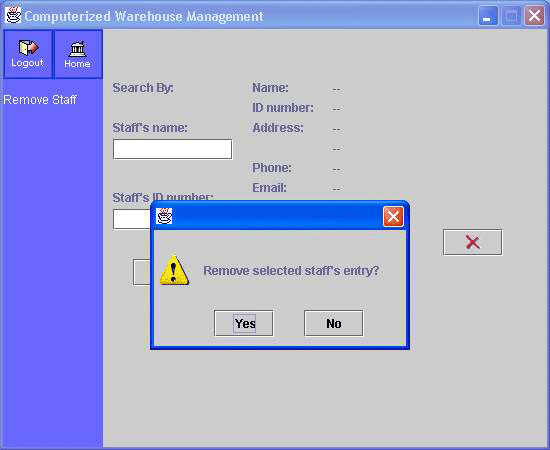The height and width of the screenshot is (450, 550).
Task: Click the 'Address:' label
Action: (x=278, y=128)
